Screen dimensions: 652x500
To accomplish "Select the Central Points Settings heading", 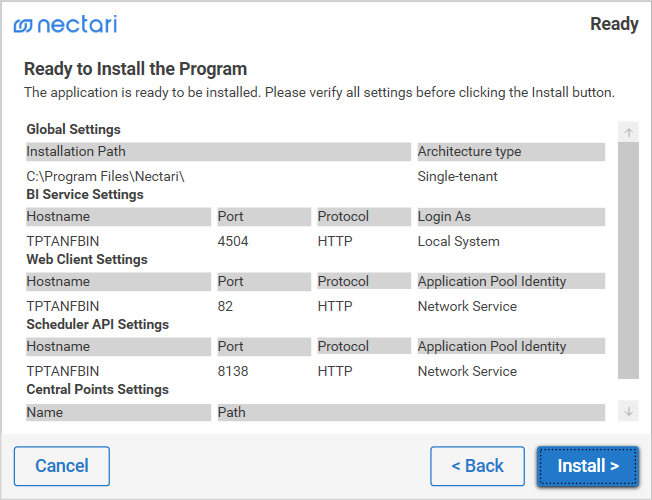I will click(x=97, y=389).
